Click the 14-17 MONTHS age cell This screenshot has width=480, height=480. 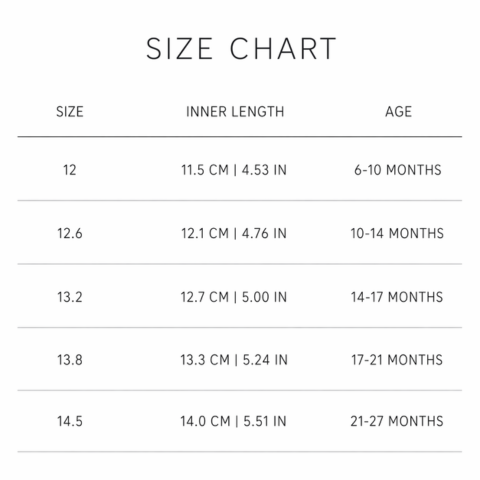pos(397,297)
